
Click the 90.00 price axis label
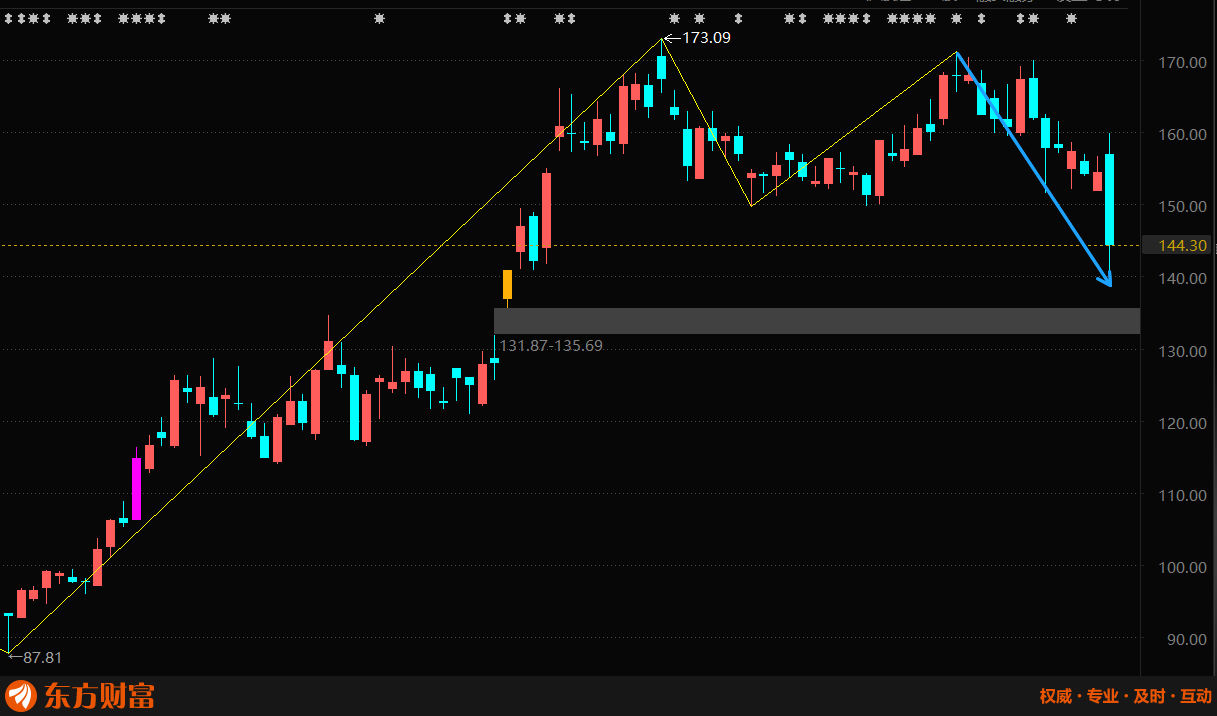pyautogui.click(x=1186, y=639)
